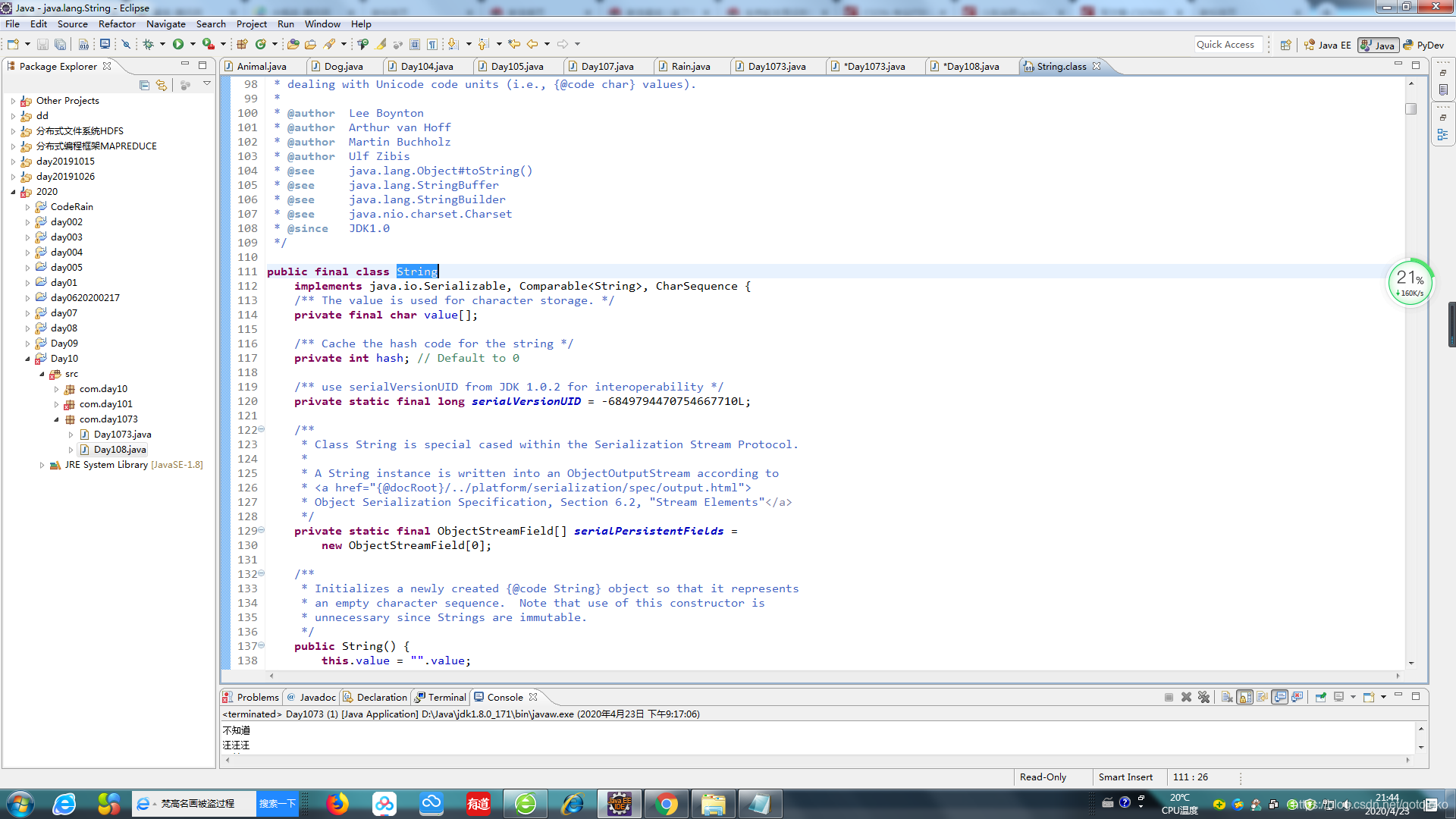Open the Window menu item

pyautogui.click(x=322, y=24)
